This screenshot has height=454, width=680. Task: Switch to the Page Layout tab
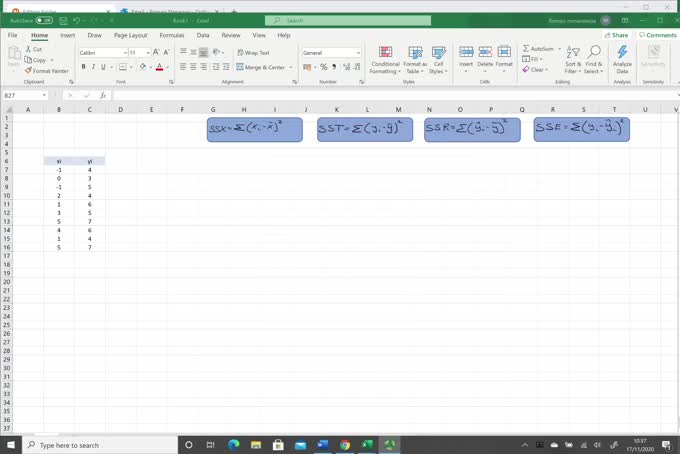coord(130,35)
